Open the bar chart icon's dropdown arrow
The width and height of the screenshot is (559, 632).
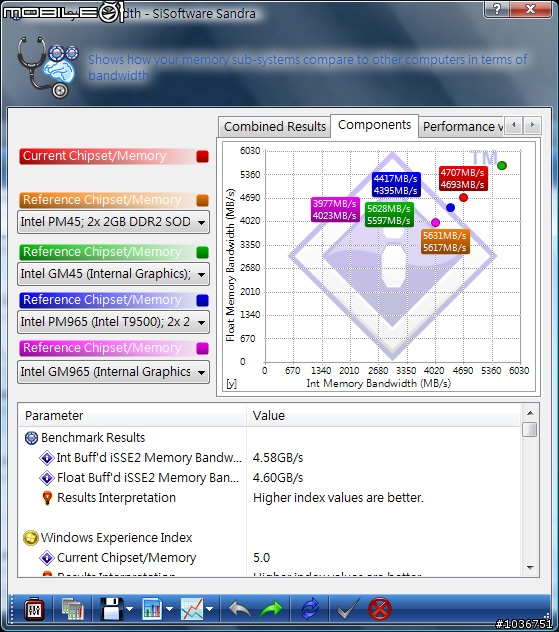(169, 609)
